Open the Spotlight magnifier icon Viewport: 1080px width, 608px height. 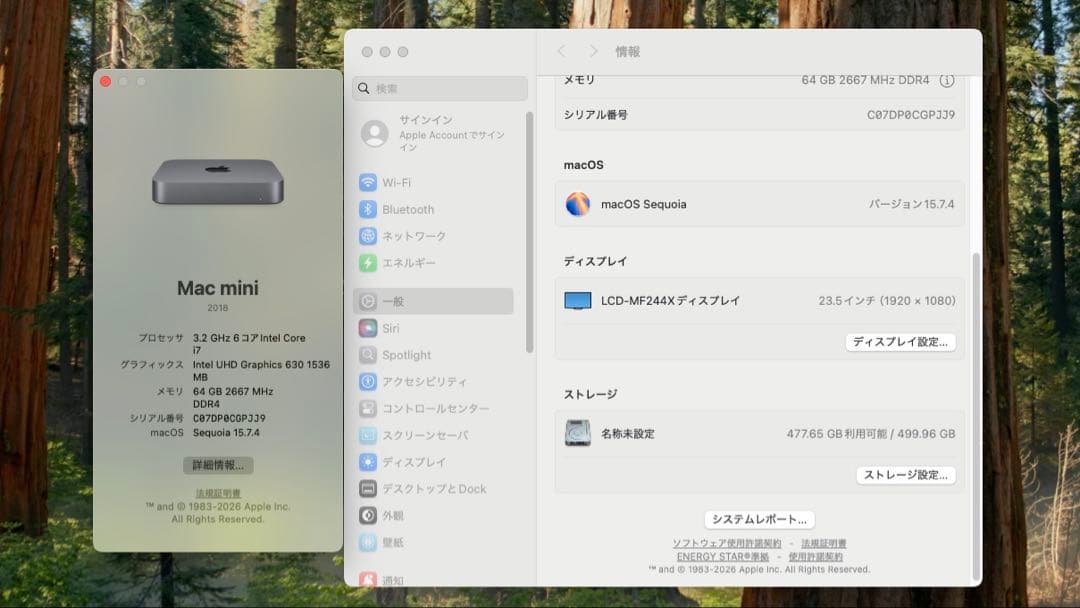click(x=368, y=355)
